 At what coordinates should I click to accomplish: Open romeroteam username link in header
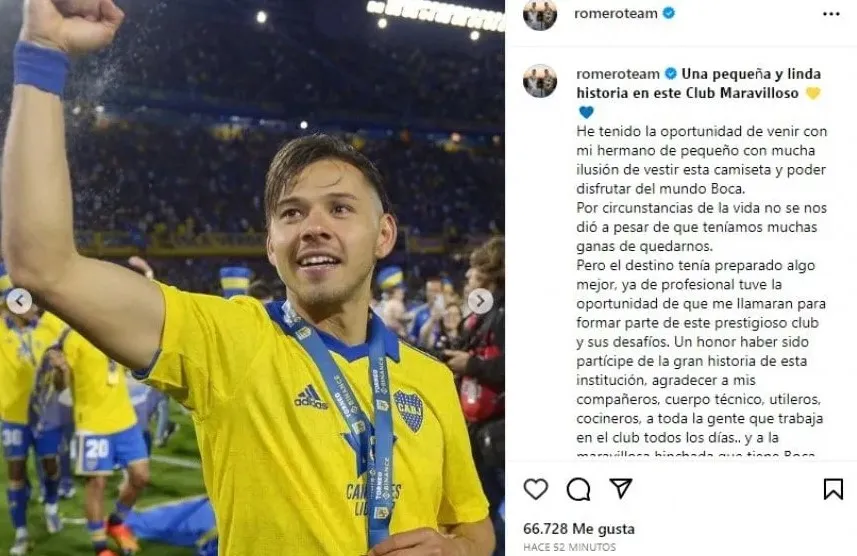pos(617,13)
